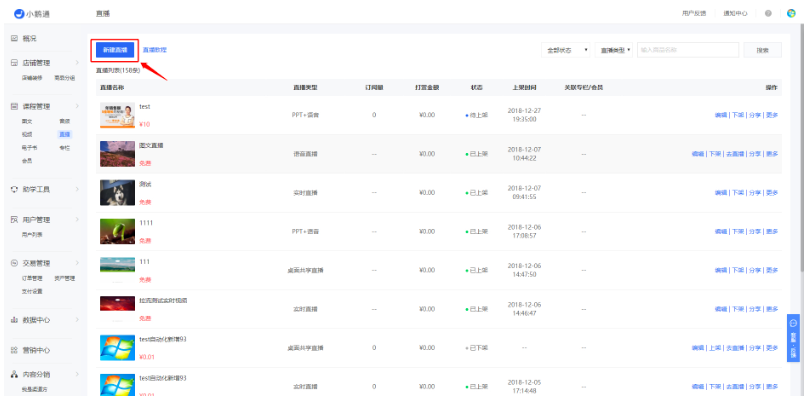Click 去直播 in the 图文直播 row
Image resolution: width=805 pixels, height=396 pixels.
click(x=734, y=154)
